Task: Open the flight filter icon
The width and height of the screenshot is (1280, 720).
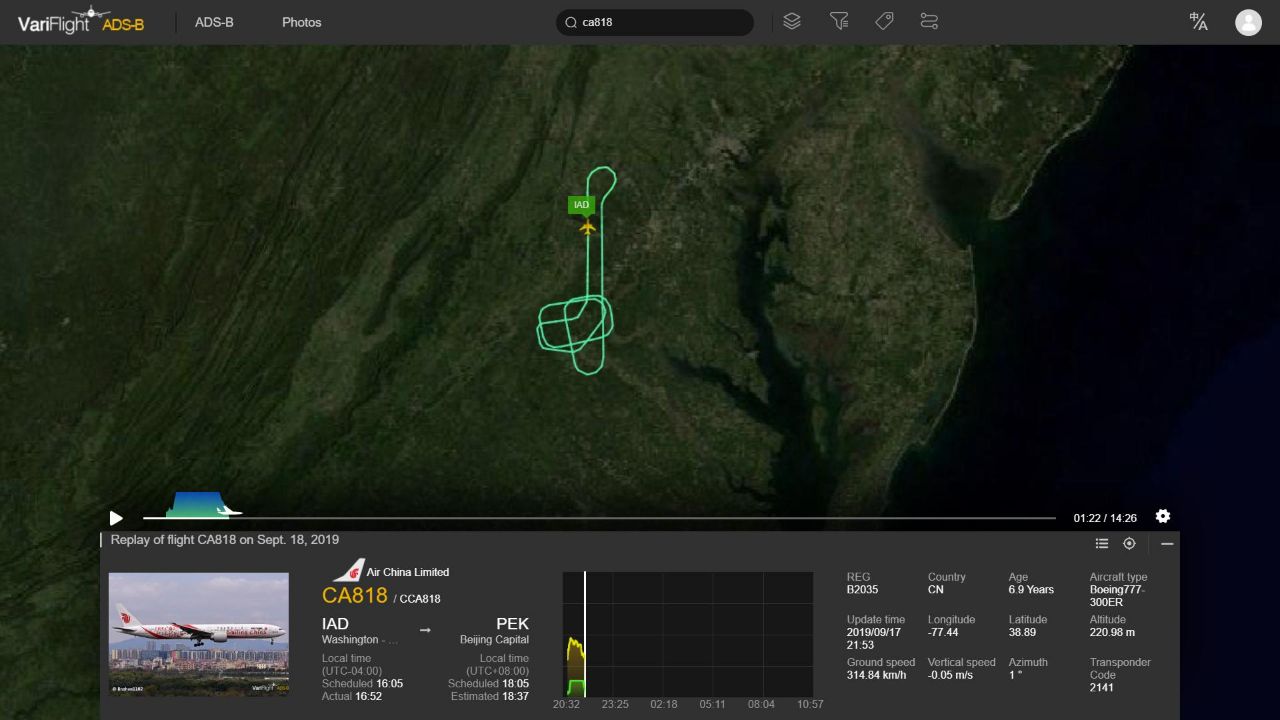Action: [x=839, y=21]
